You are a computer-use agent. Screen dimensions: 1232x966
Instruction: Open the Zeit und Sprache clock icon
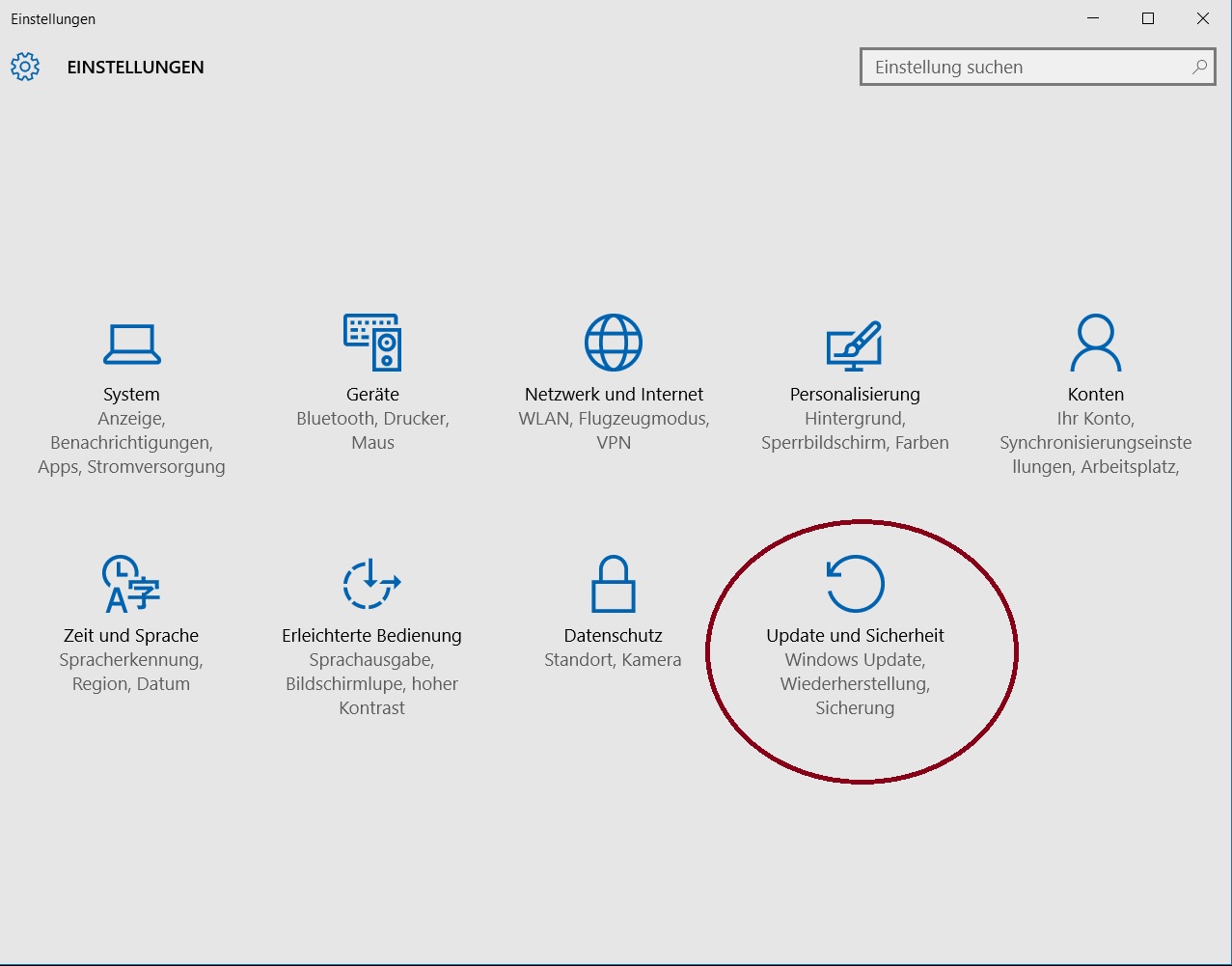tap(131, 583)
